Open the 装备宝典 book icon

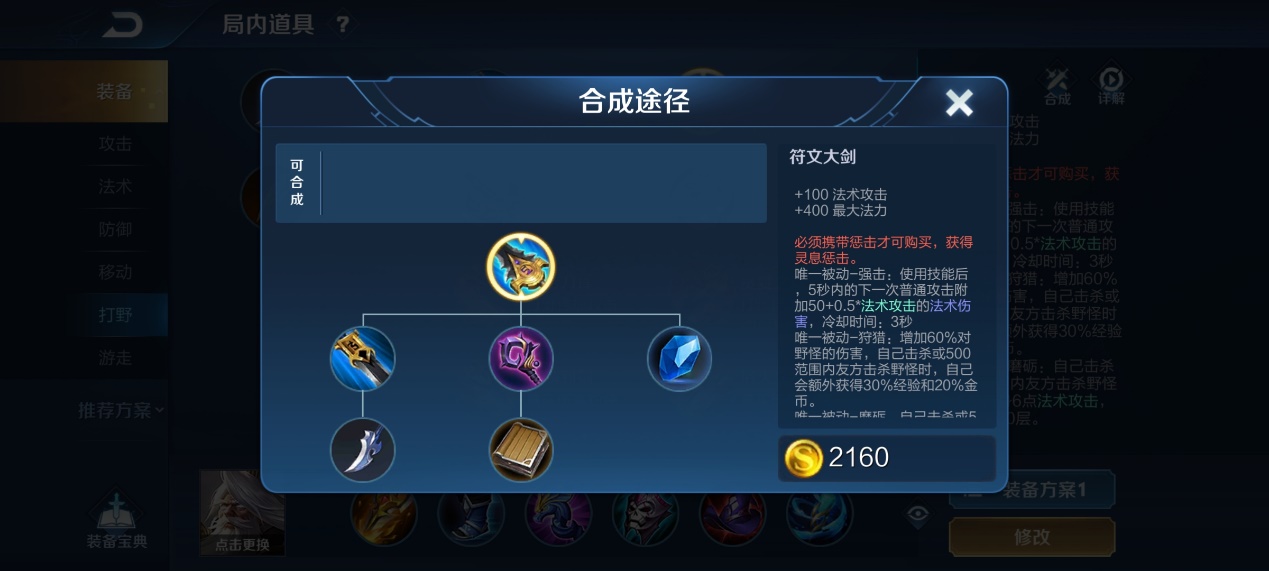point(117,520)
